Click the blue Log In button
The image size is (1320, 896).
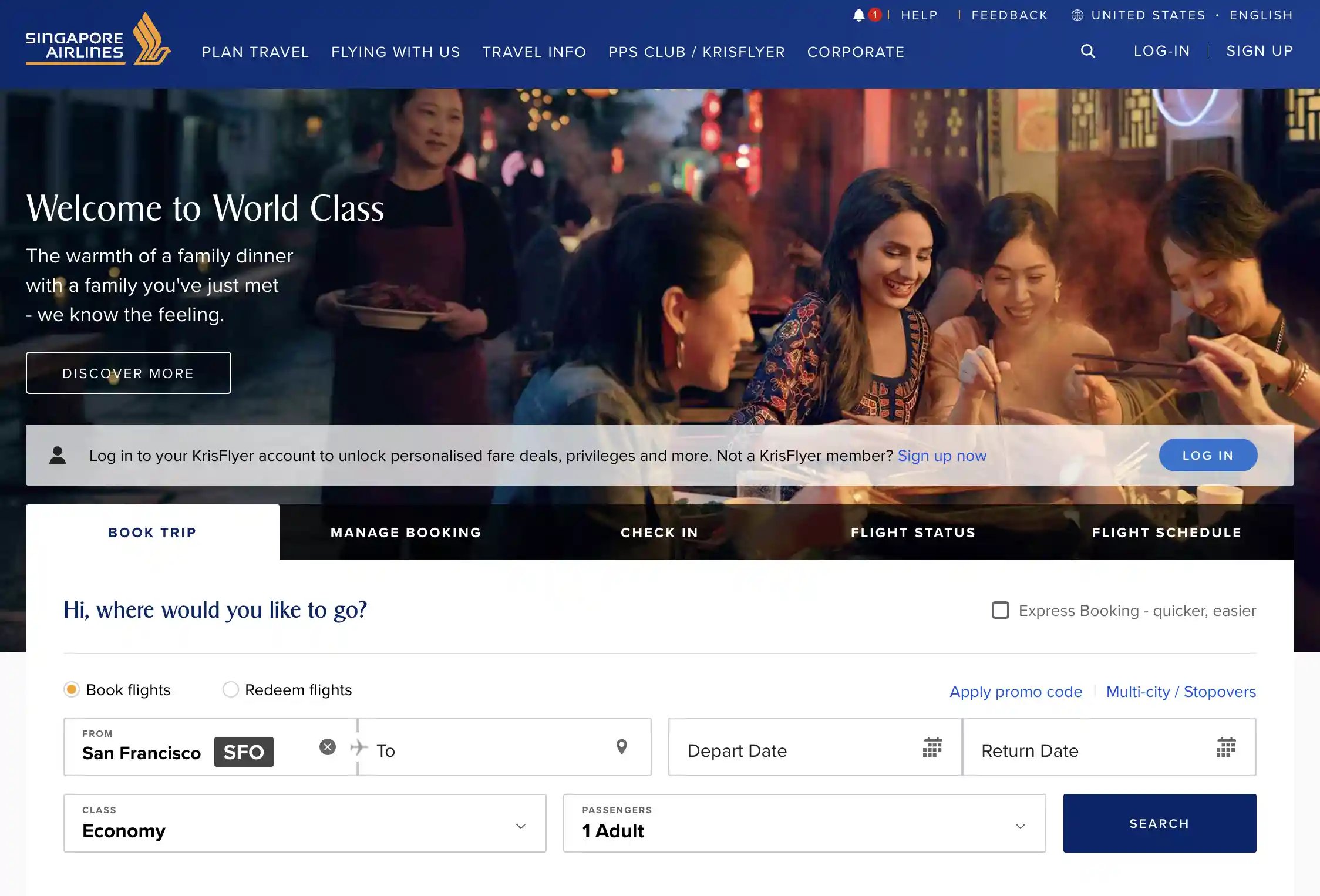pyautogui.click(x=1208, y=455)
